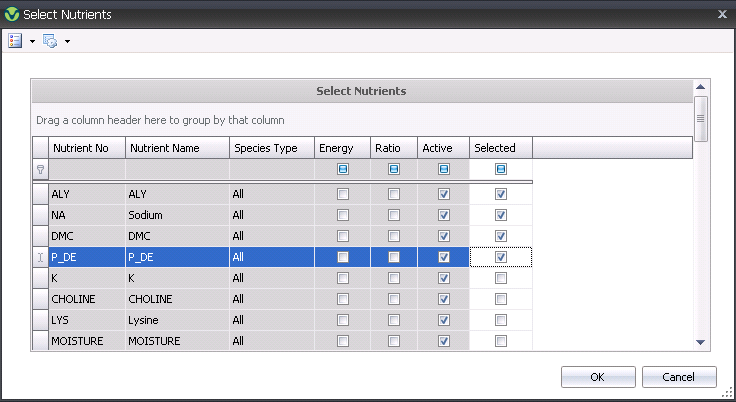
Task: Uncheck Selected box for ALY row
Action: click(501, 194)
